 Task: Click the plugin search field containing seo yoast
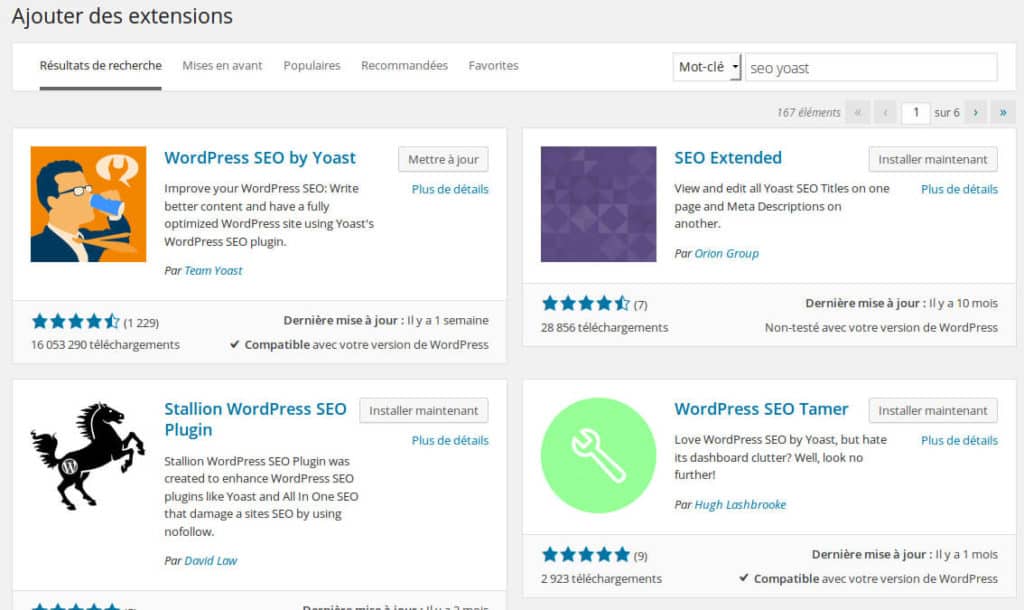coord(870,68)
